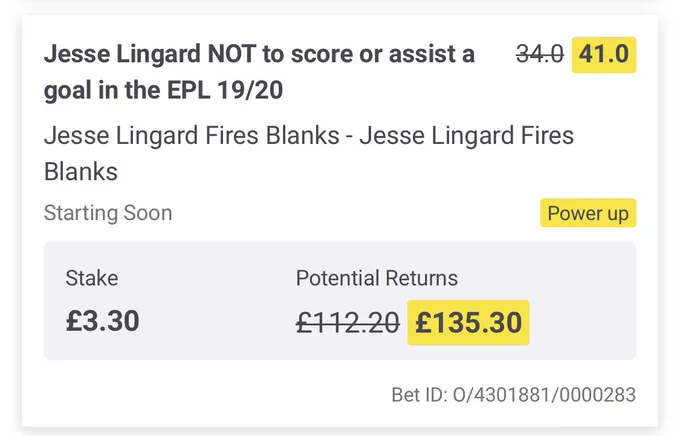The image size is (680, 436).
Task: Click the Starting Soon status text
Action: 108,213
